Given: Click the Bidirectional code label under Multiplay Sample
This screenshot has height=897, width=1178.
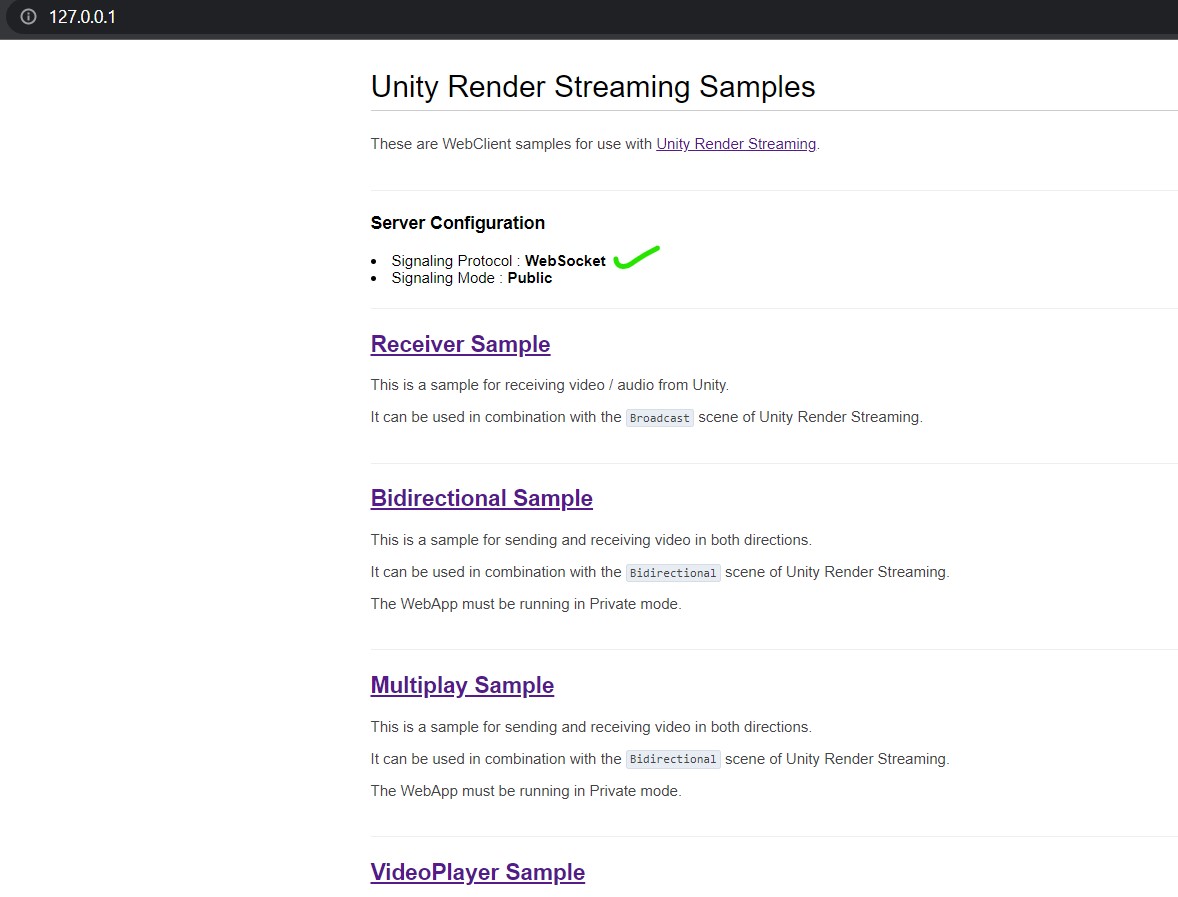Looking at the screenshot, I should pyautogui.click(x=673, y=759).
